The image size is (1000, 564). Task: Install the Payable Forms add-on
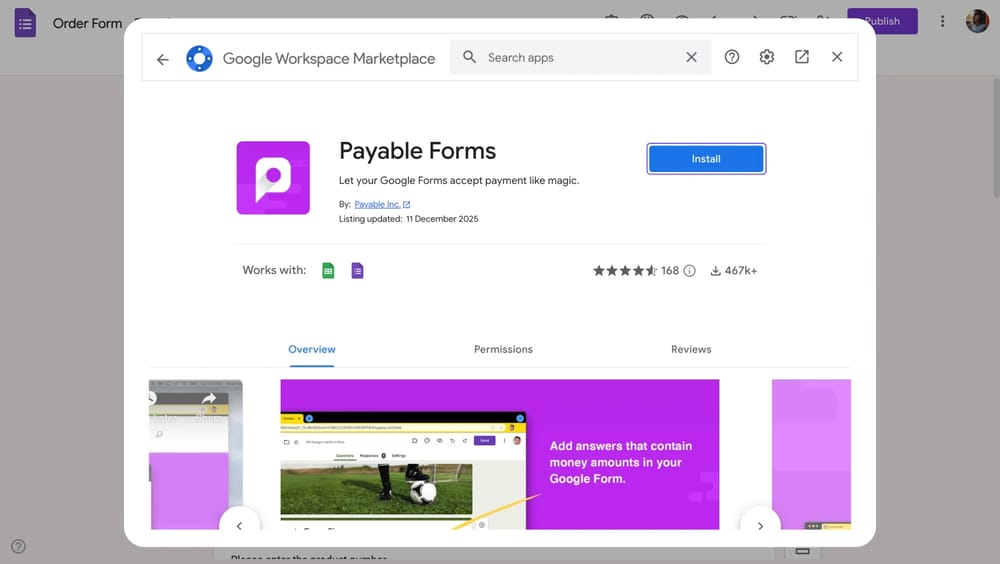point(706,159)
